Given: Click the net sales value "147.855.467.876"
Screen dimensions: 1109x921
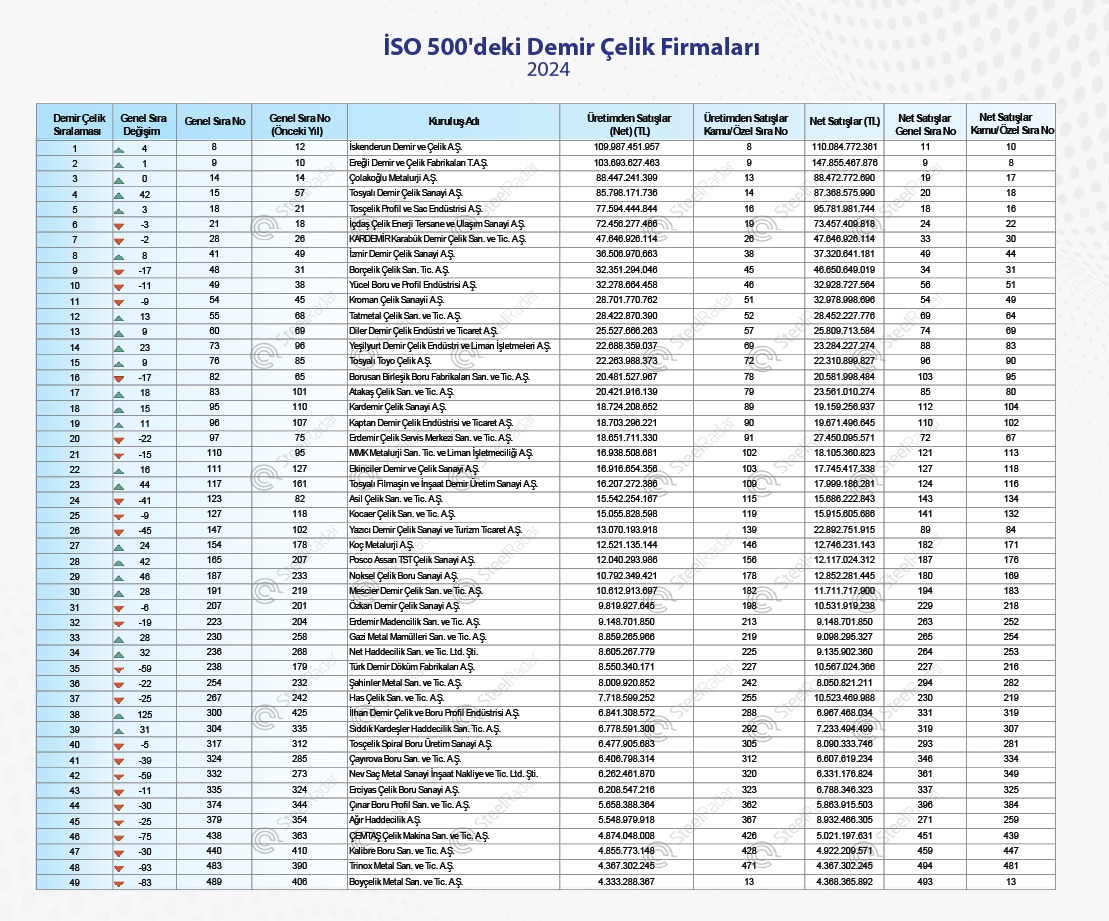Looking at the screenshot, I should point(844,163).
